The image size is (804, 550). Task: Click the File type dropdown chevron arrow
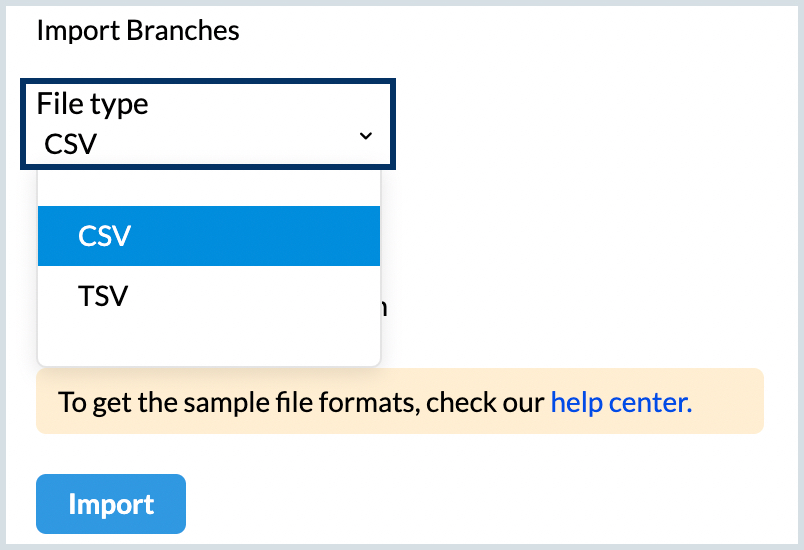[x=366, y=136]
